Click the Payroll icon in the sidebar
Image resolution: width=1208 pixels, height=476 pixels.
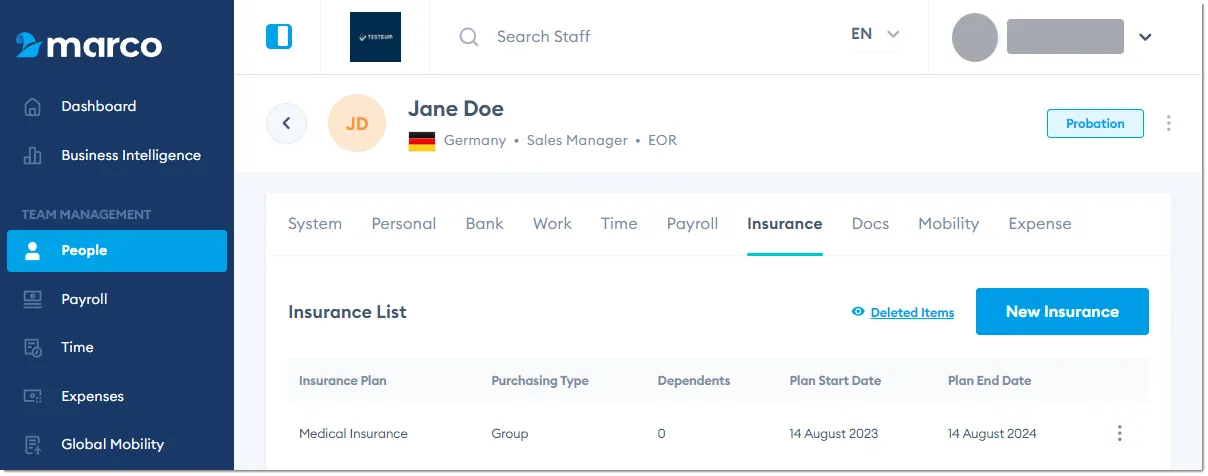pyautogui.click(x=33, y=299)
